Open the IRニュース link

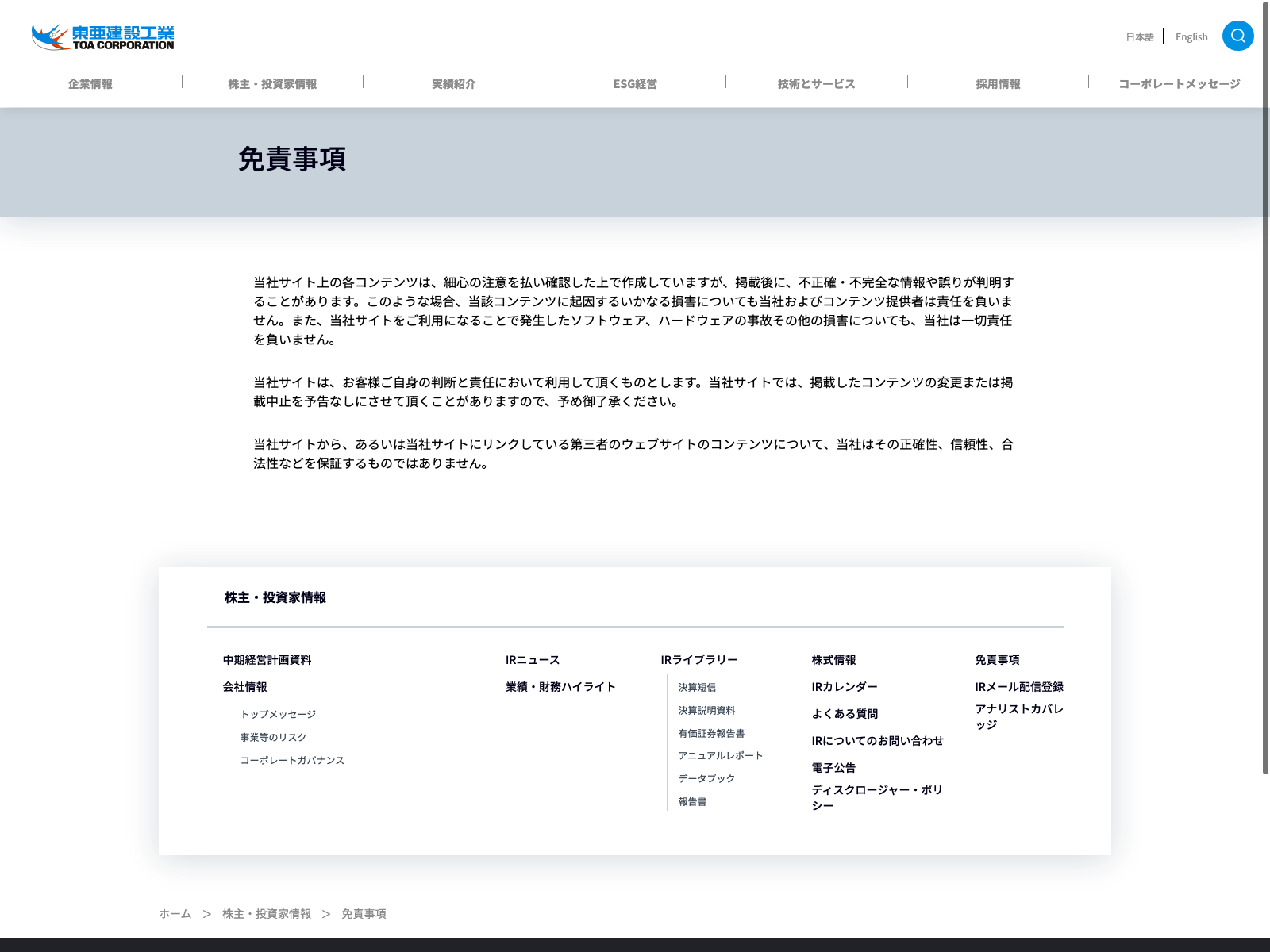[533, 660]
